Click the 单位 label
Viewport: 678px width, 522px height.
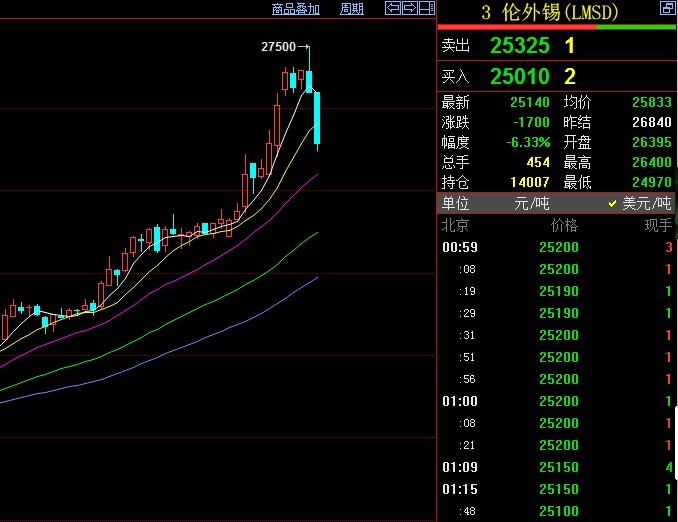455,203
